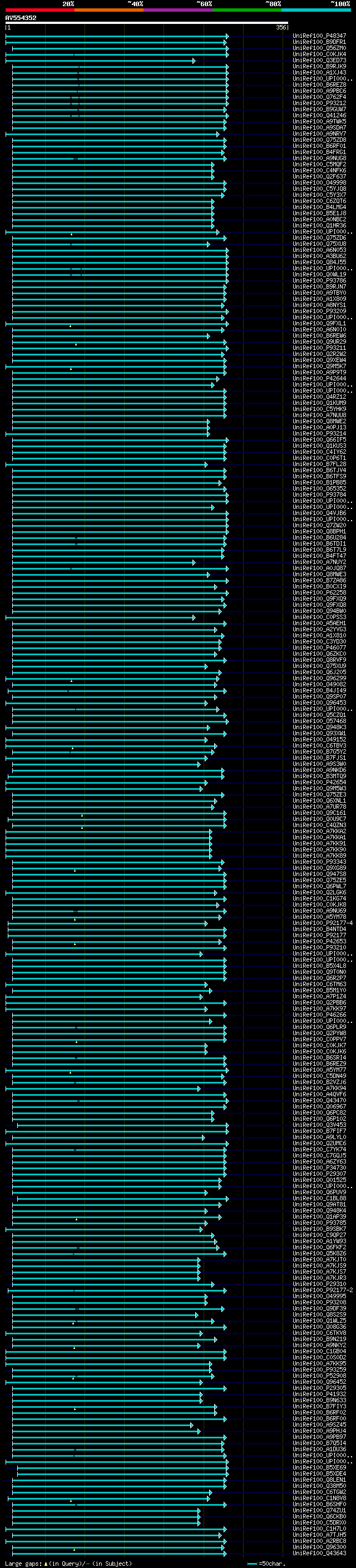Click the UniRef100_P93212 entry
Viewport: 356px width, 1568px height.
[319, 103]
